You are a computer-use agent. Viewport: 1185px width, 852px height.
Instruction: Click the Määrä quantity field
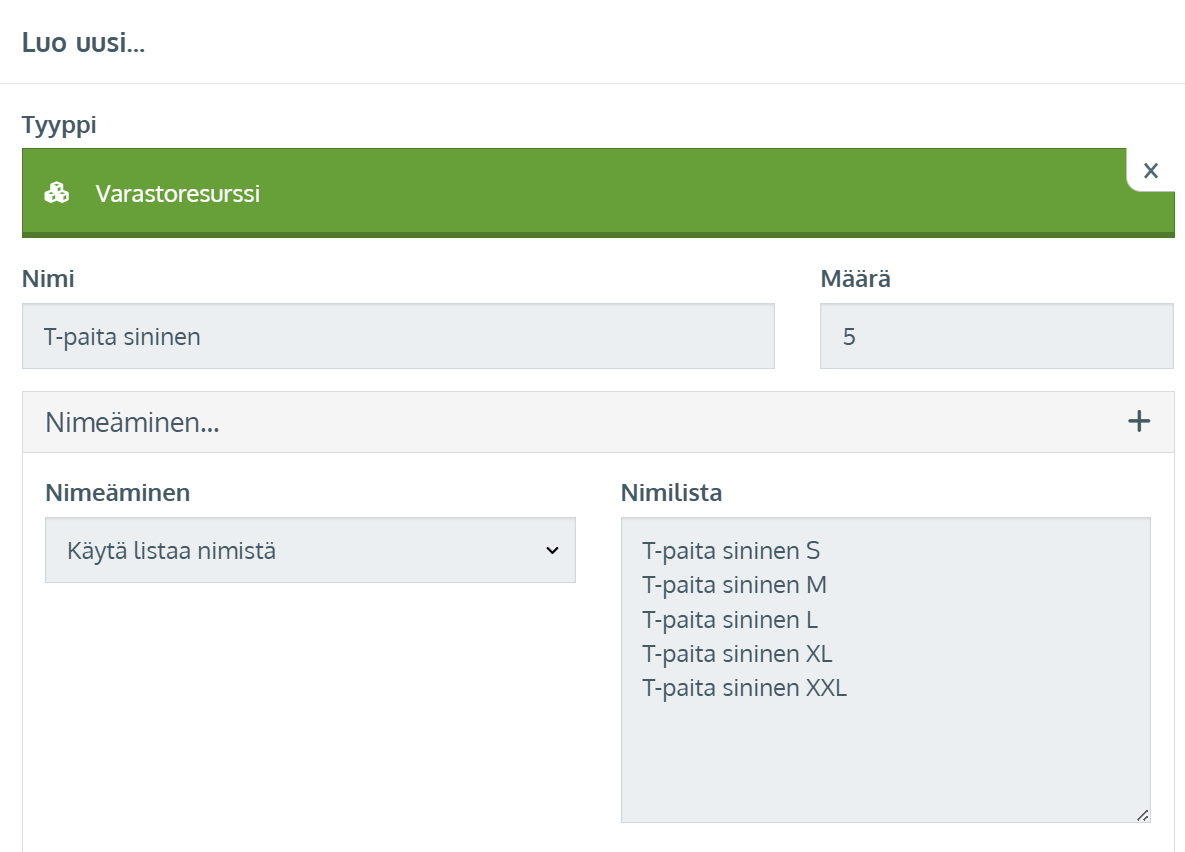996,337
